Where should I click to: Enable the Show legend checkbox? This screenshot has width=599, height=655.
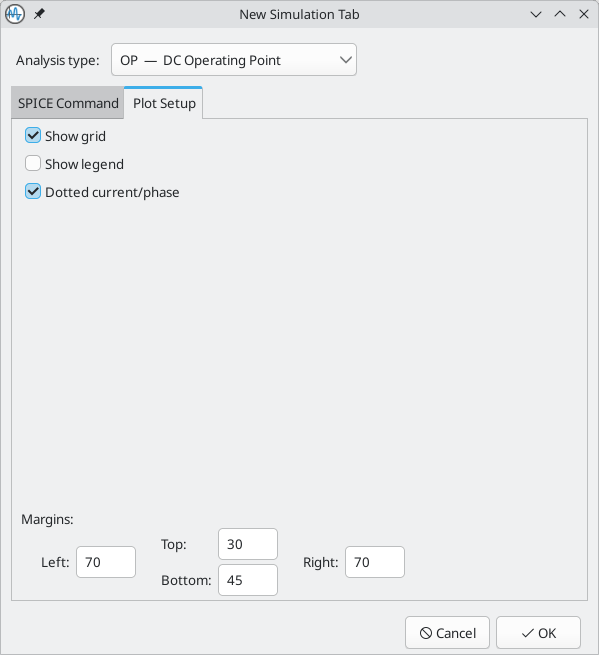coord(33,164)
